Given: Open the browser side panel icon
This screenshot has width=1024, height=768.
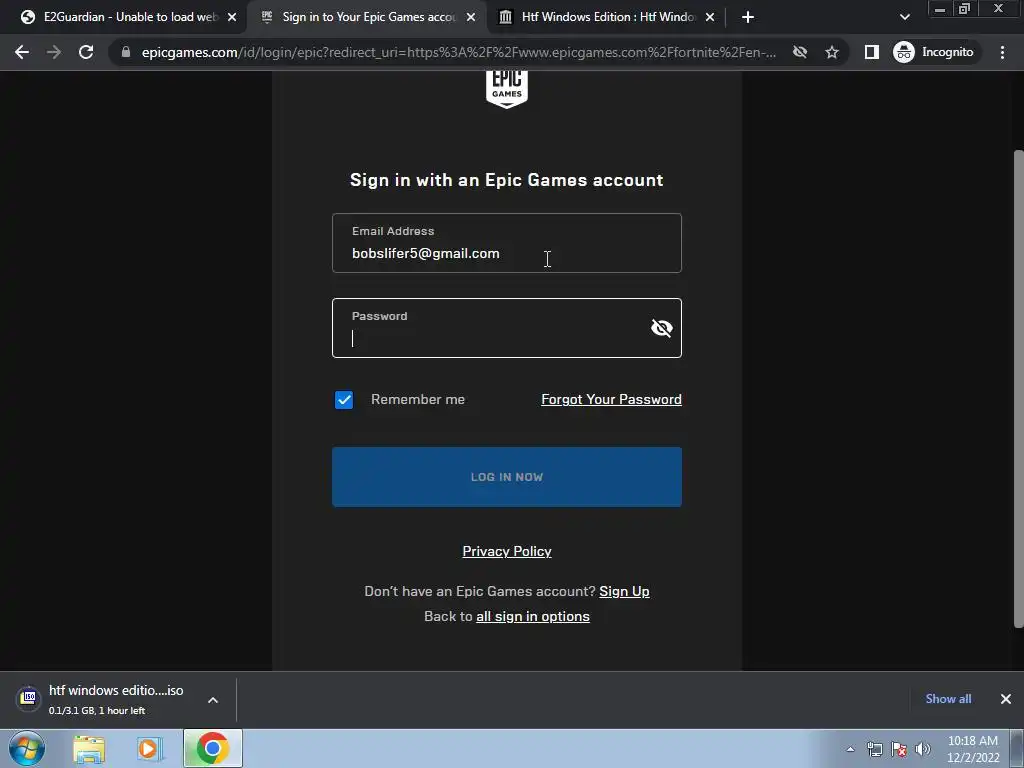Looking at the screenshot, I should pyautogui.click(x=871, y=52).
